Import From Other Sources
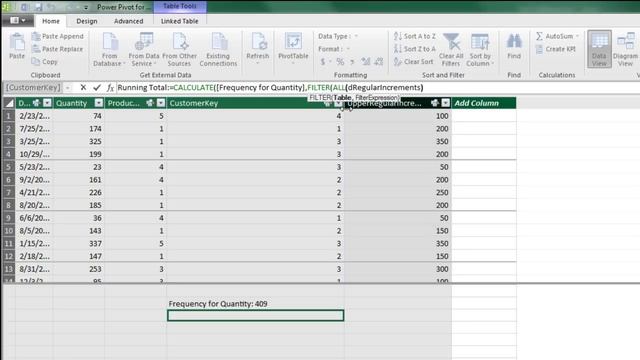 tap(179, 49)
